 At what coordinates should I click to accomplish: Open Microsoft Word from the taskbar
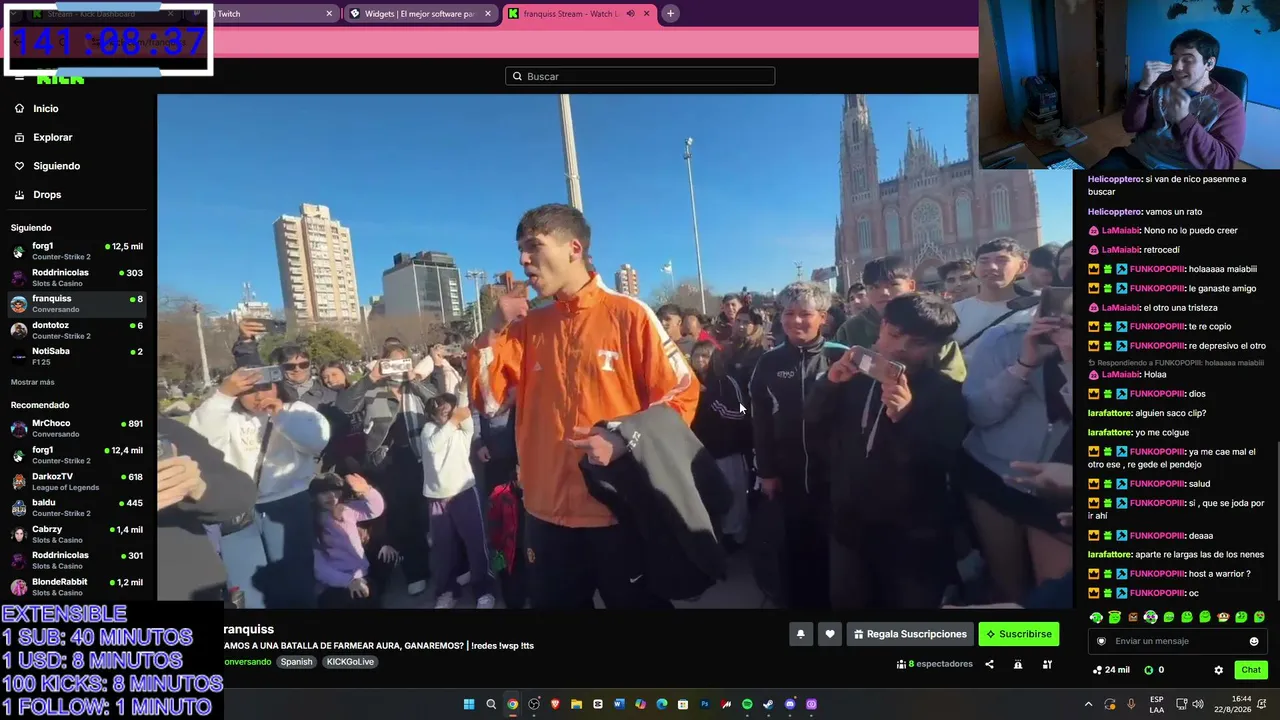pyautogui.click(x=619, y=704)
